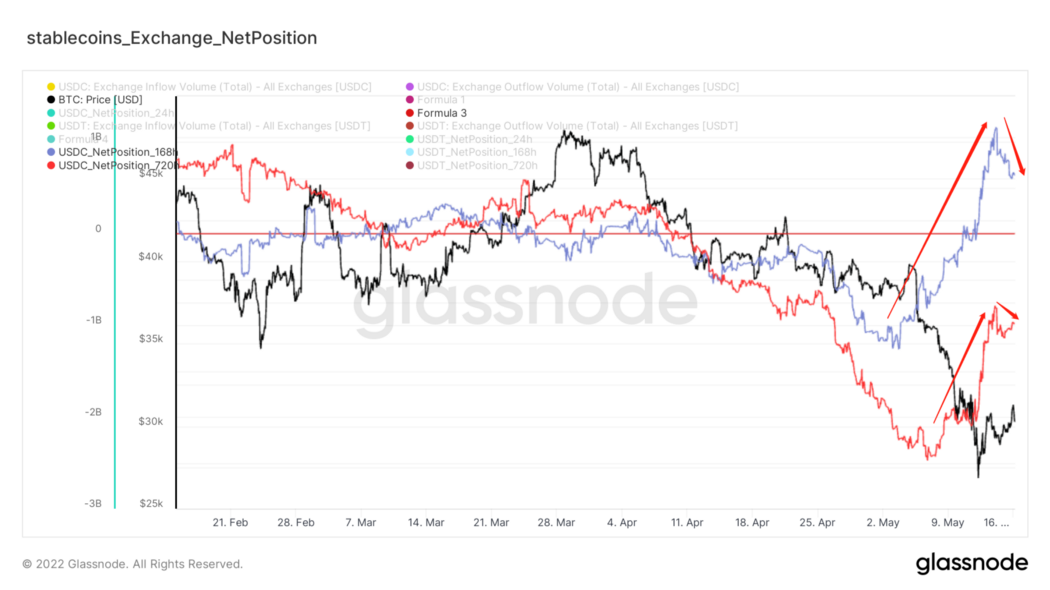Click the stablecoins_Exchange_NetPosition chart title
1050x590 pixels.
pos(169,38)
